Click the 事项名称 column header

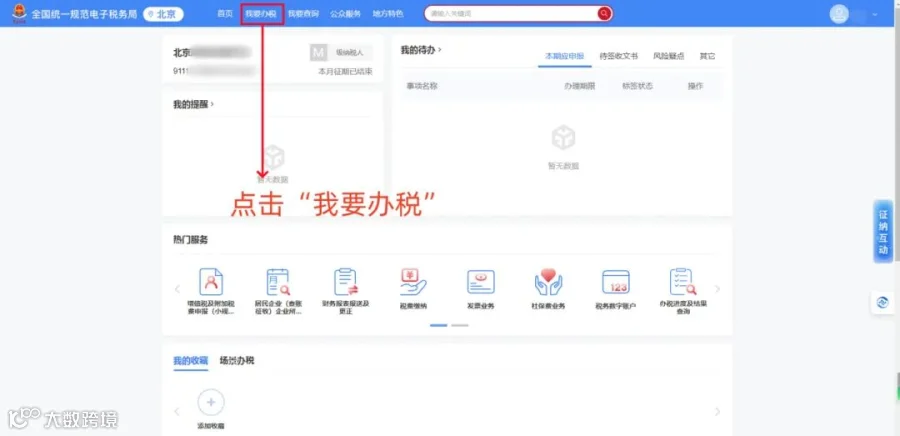point(422,86)
